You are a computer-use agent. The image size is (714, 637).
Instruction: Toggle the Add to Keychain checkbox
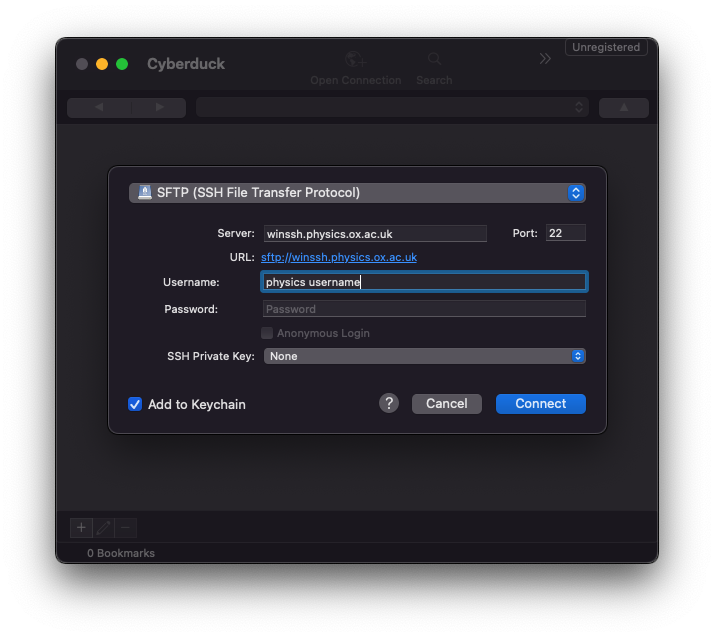[135, 404]
